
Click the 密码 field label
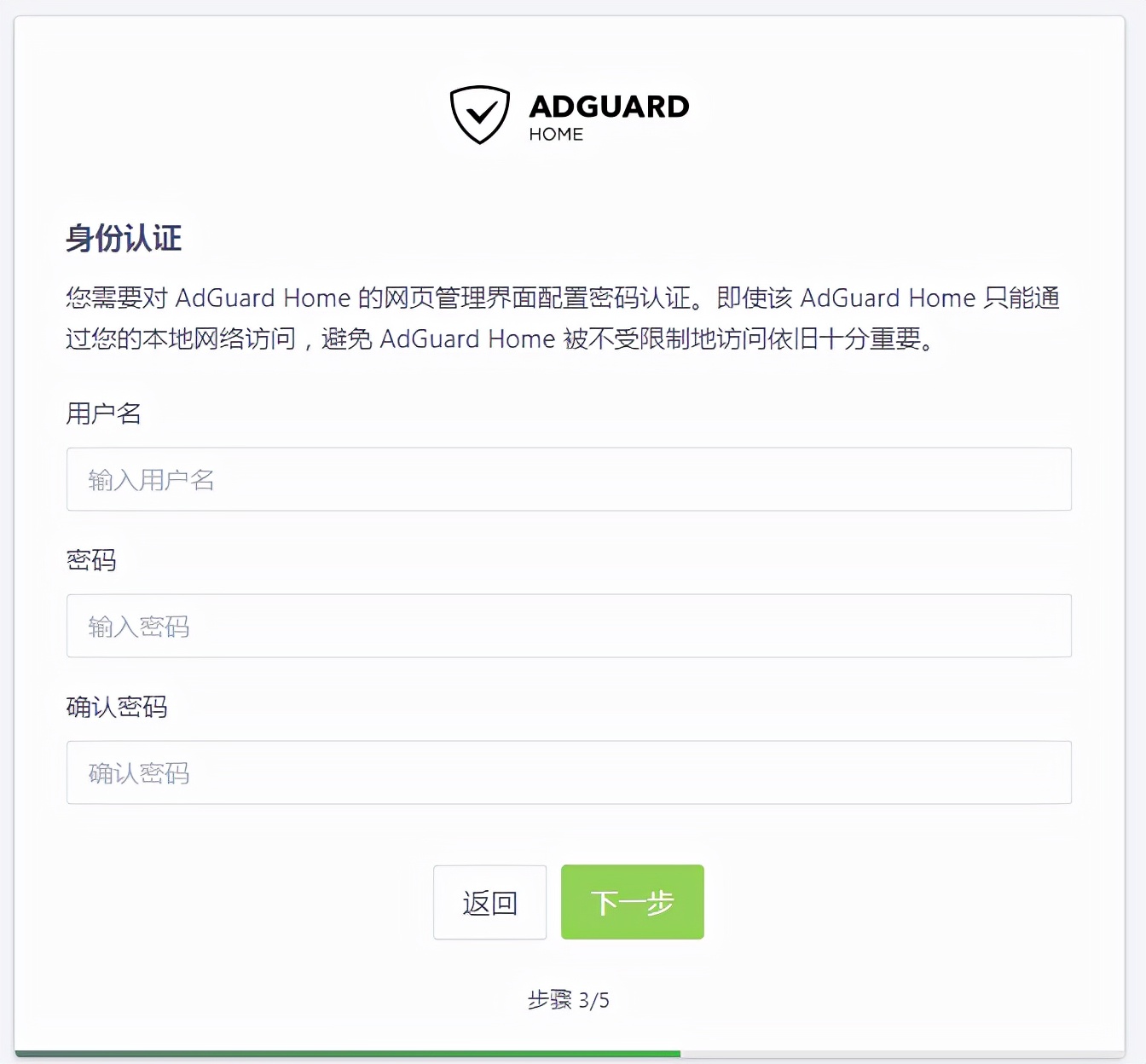coord(91,560)
